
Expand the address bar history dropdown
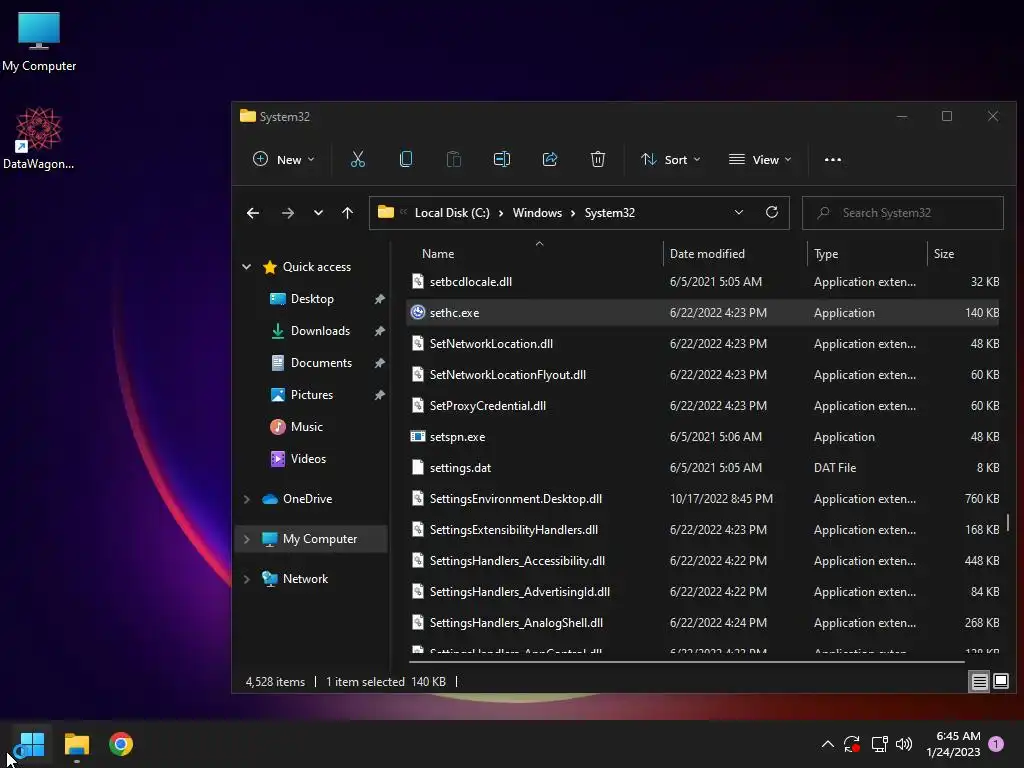739,212
